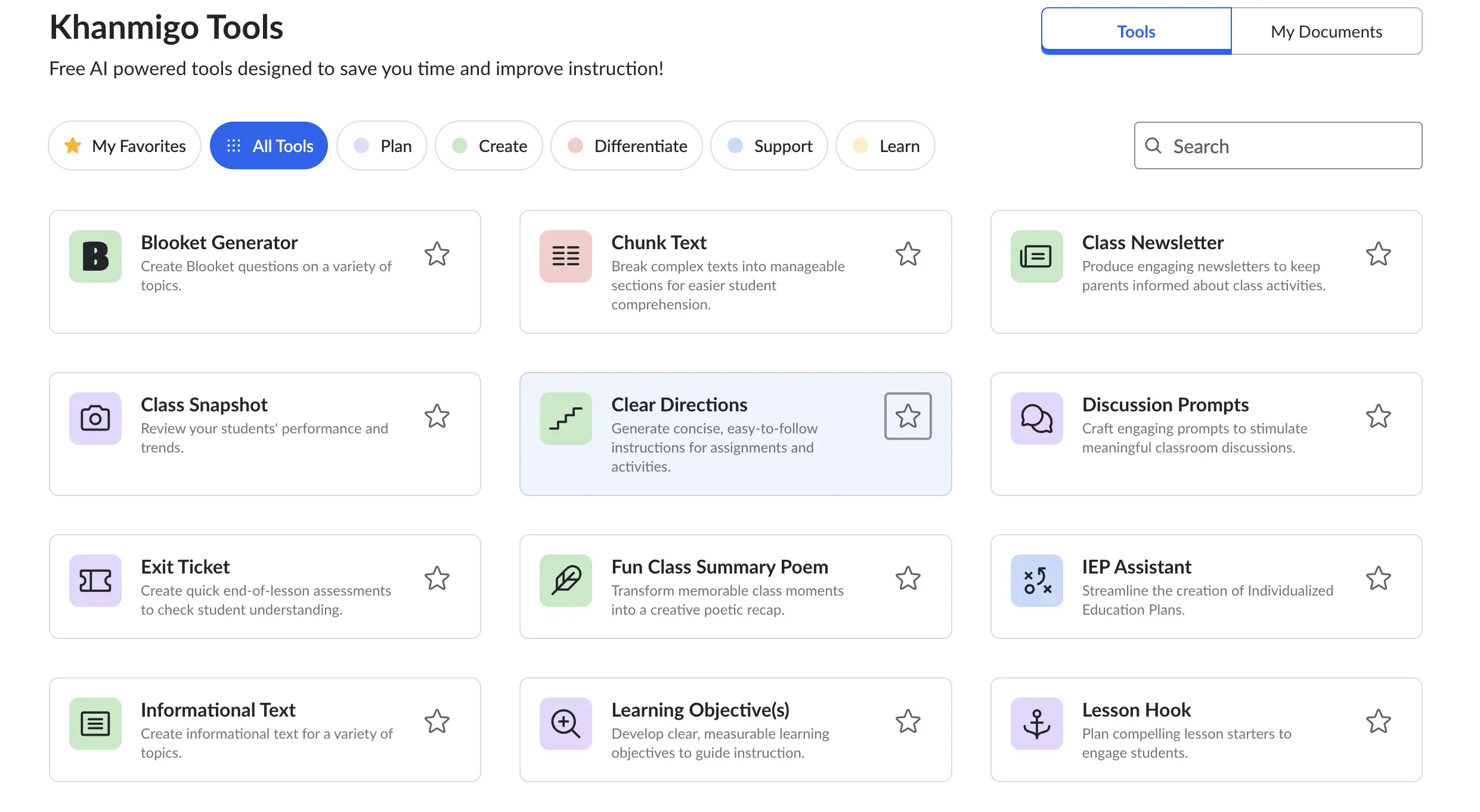
Task: Filter by the Plan category
Action: click(382, 145)
